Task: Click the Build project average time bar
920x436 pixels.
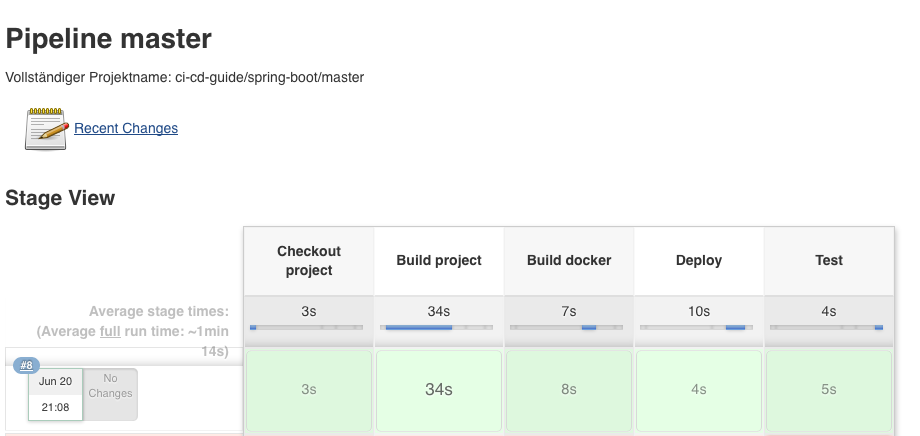Action: [439, 327]
